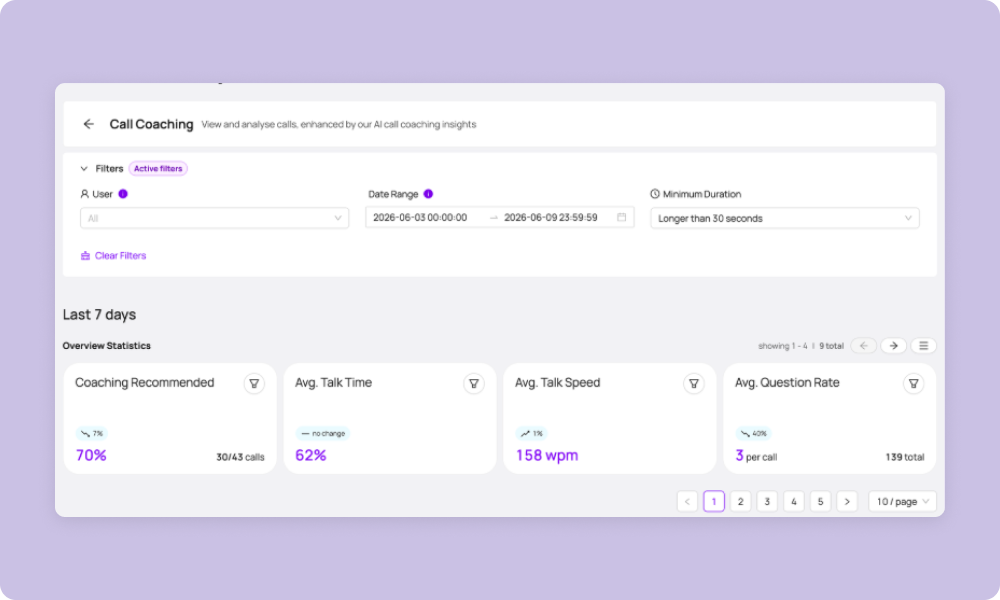Image resolution: width=1000 pixels, height=600 pixels.
Task: Open the 10 / page size dropdown
Action: [x=902, y=502]
